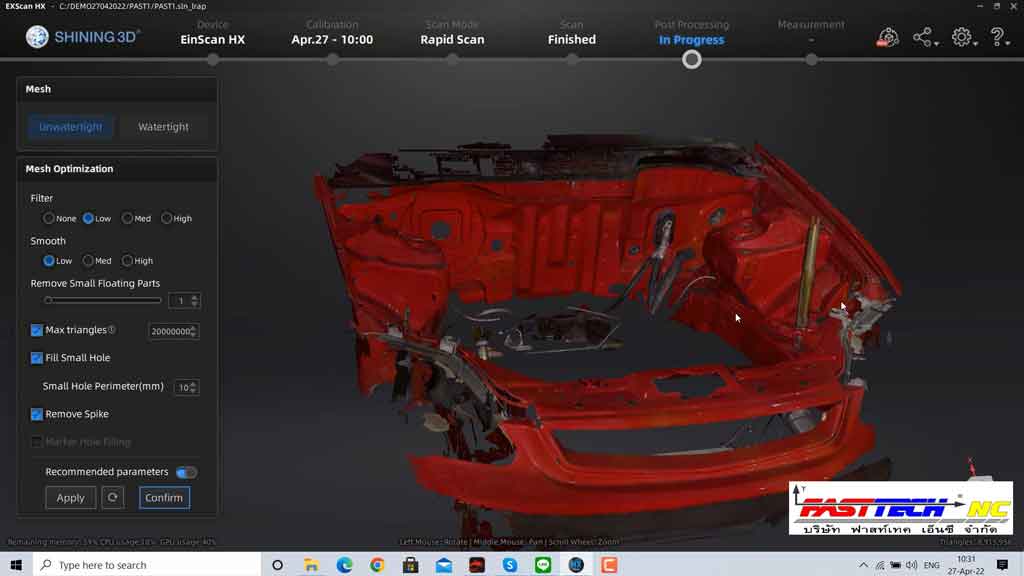Image resolution: width=1024 pixels, height=576 pixels.
Task: Click the Confirm button
Action: (x=164, y=498)
